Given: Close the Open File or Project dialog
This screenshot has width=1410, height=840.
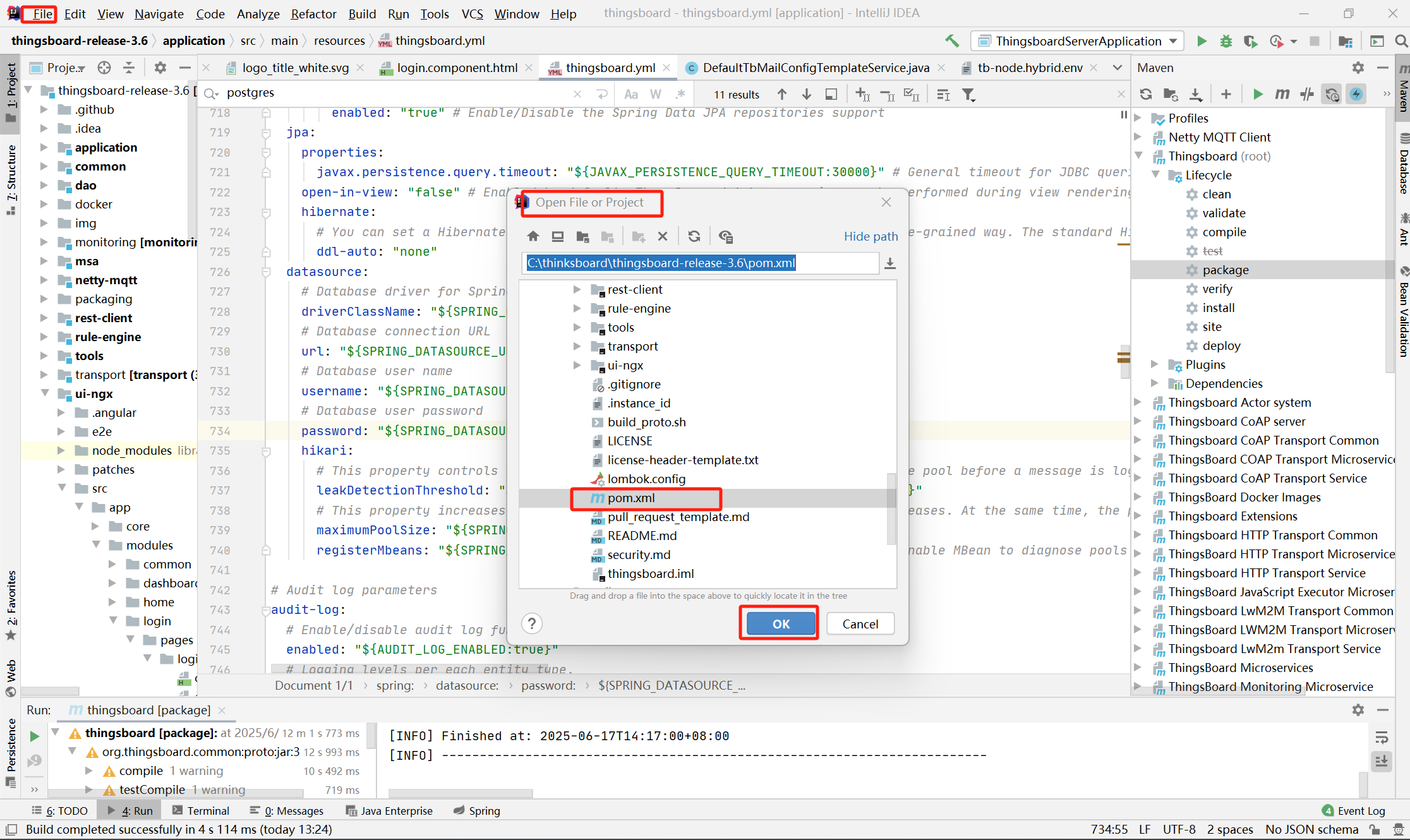Looking at the screenshot, I should pos(886,202).
